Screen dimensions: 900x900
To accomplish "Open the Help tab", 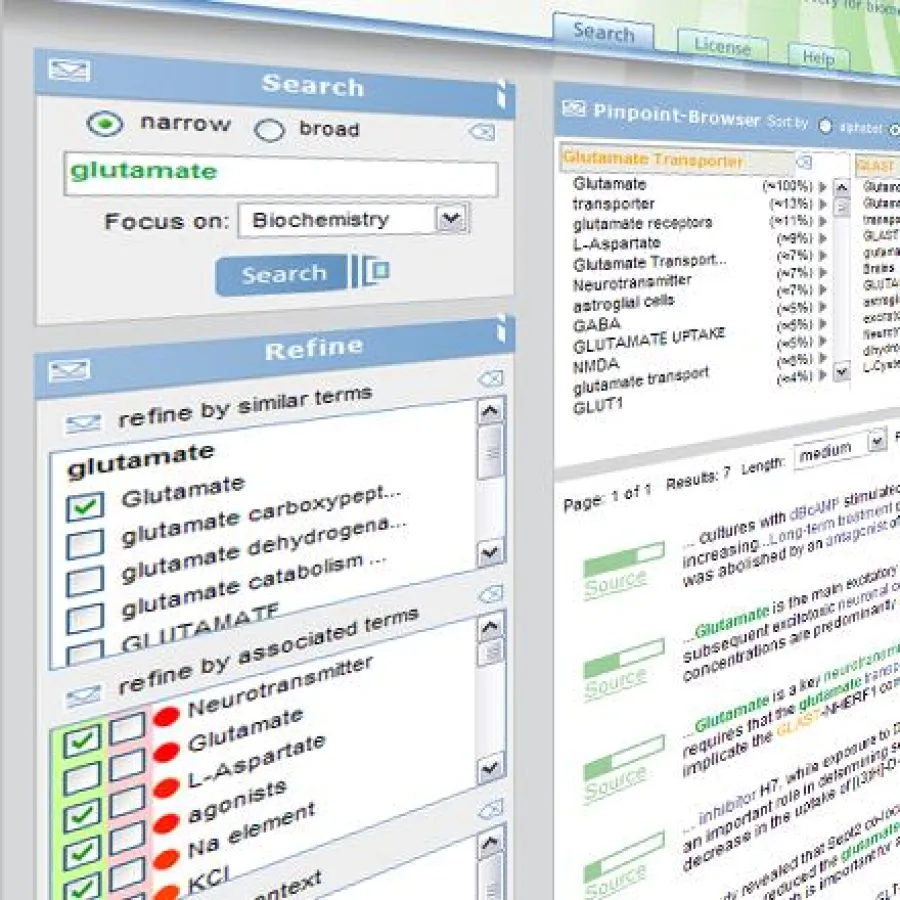I will (x=818, y=57).
